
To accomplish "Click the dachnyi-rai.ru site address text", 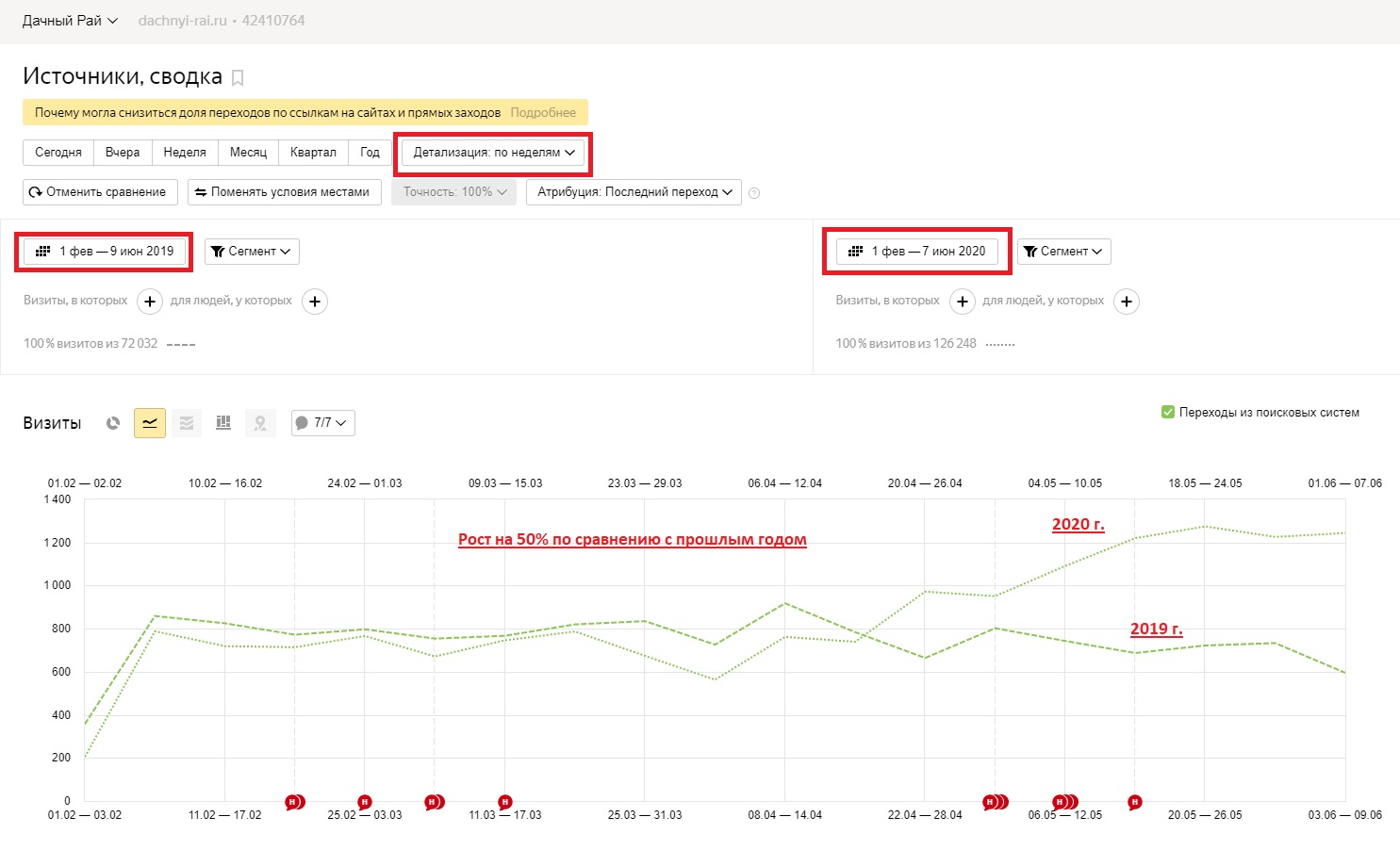I will click(x=182, y=21).
